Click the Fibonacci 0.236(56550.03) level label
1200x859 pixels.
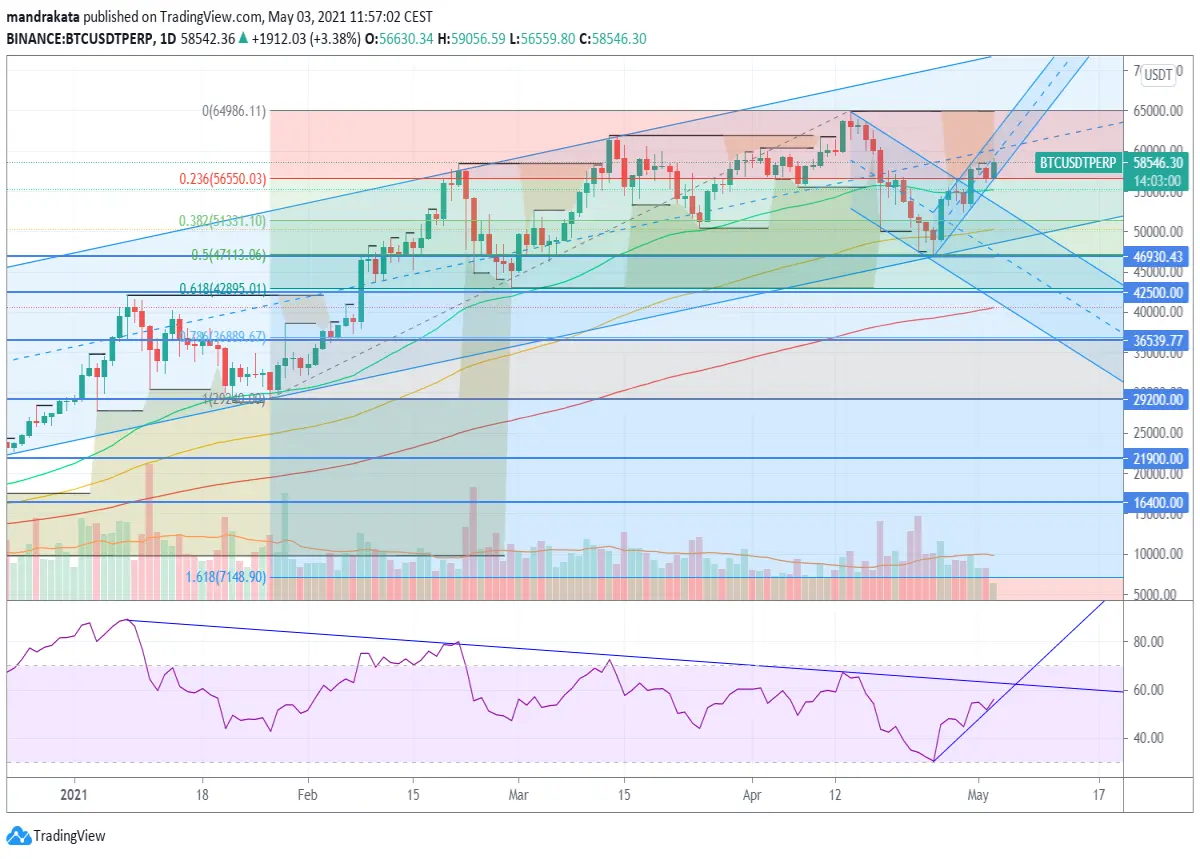click(x=223, y=179)
